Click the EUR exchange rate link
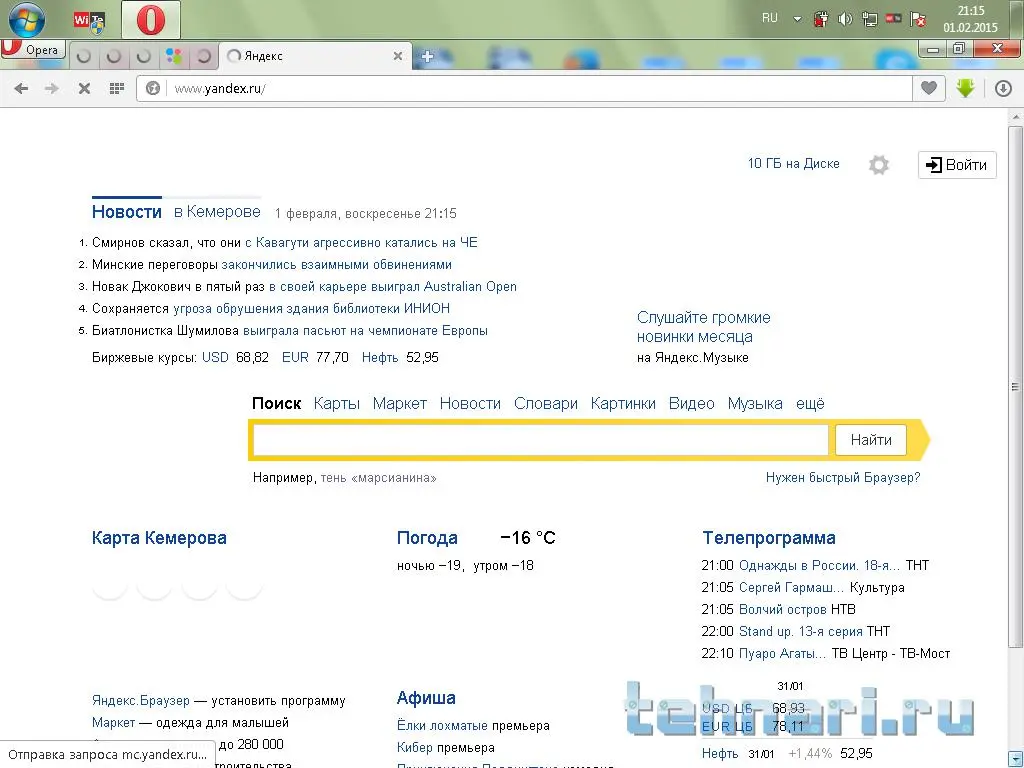 coord(295,358)
